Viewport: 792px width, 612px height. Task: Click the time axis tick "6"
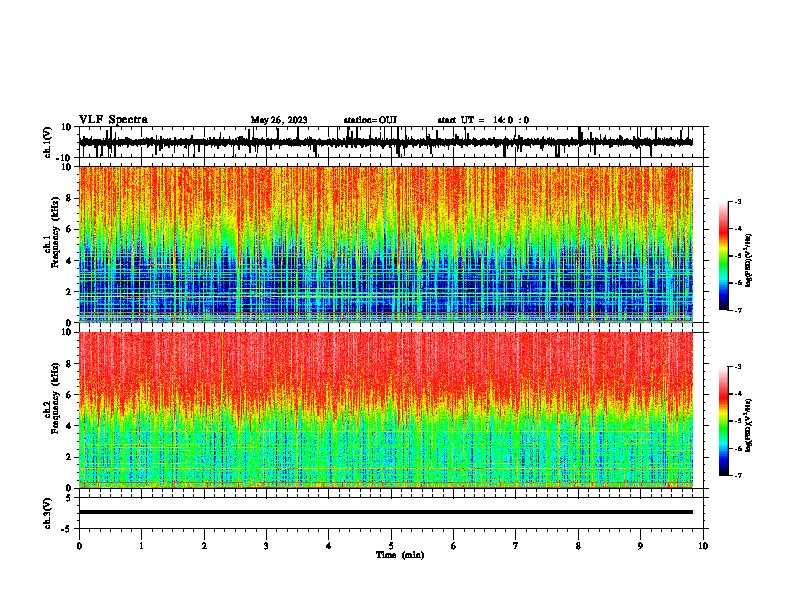tap(454, 546)
